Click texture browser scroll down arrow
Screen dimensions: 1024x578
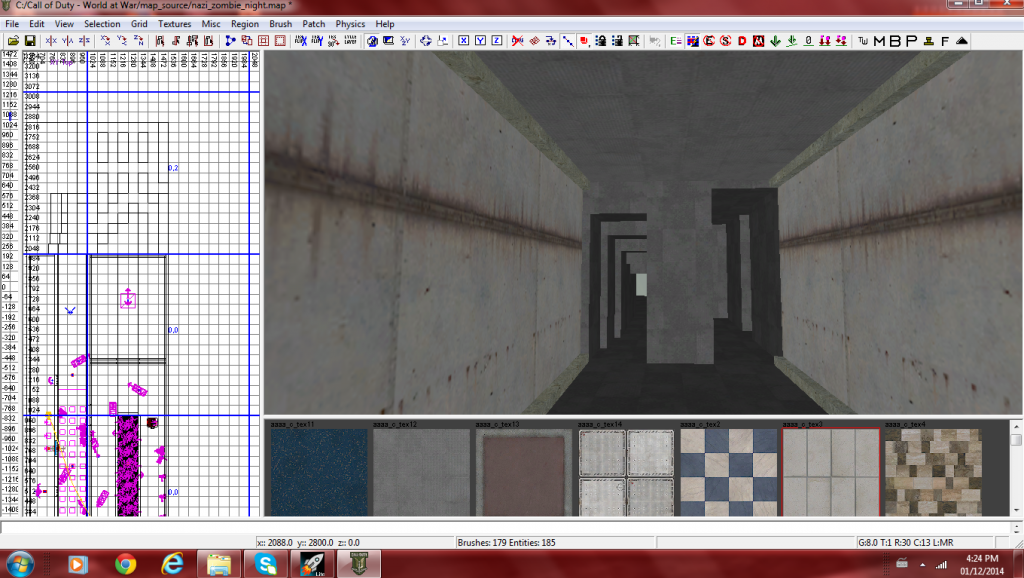(x=1016, y=510)
